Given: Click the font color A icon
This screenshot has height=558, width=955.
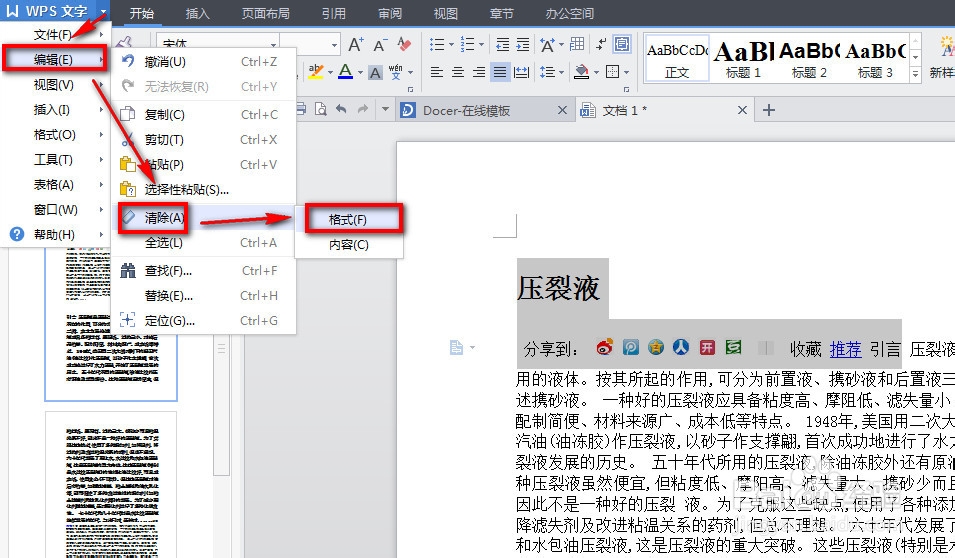Looking at the screenshot, I should [x=345, y=72].
